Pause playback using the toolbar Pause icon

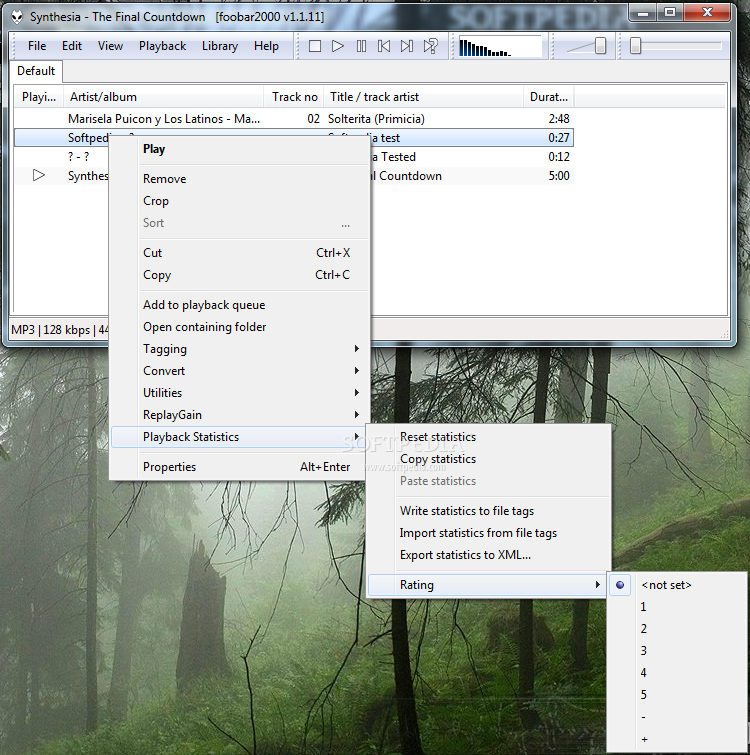(361, 46)
